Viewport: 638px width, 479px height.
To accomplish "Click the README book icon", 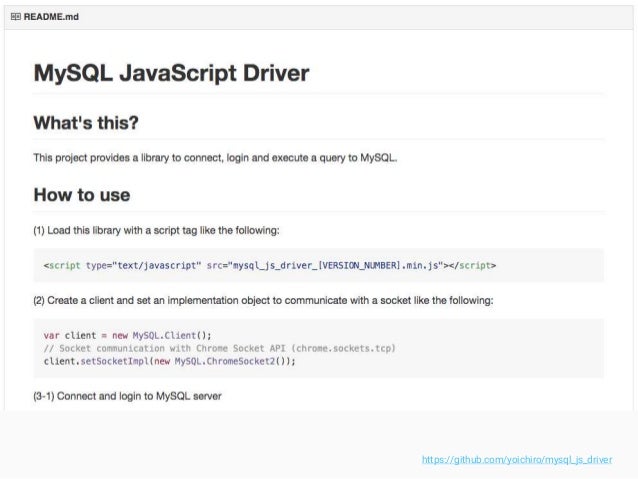I will pyautogui.click(x=15, y=17).
